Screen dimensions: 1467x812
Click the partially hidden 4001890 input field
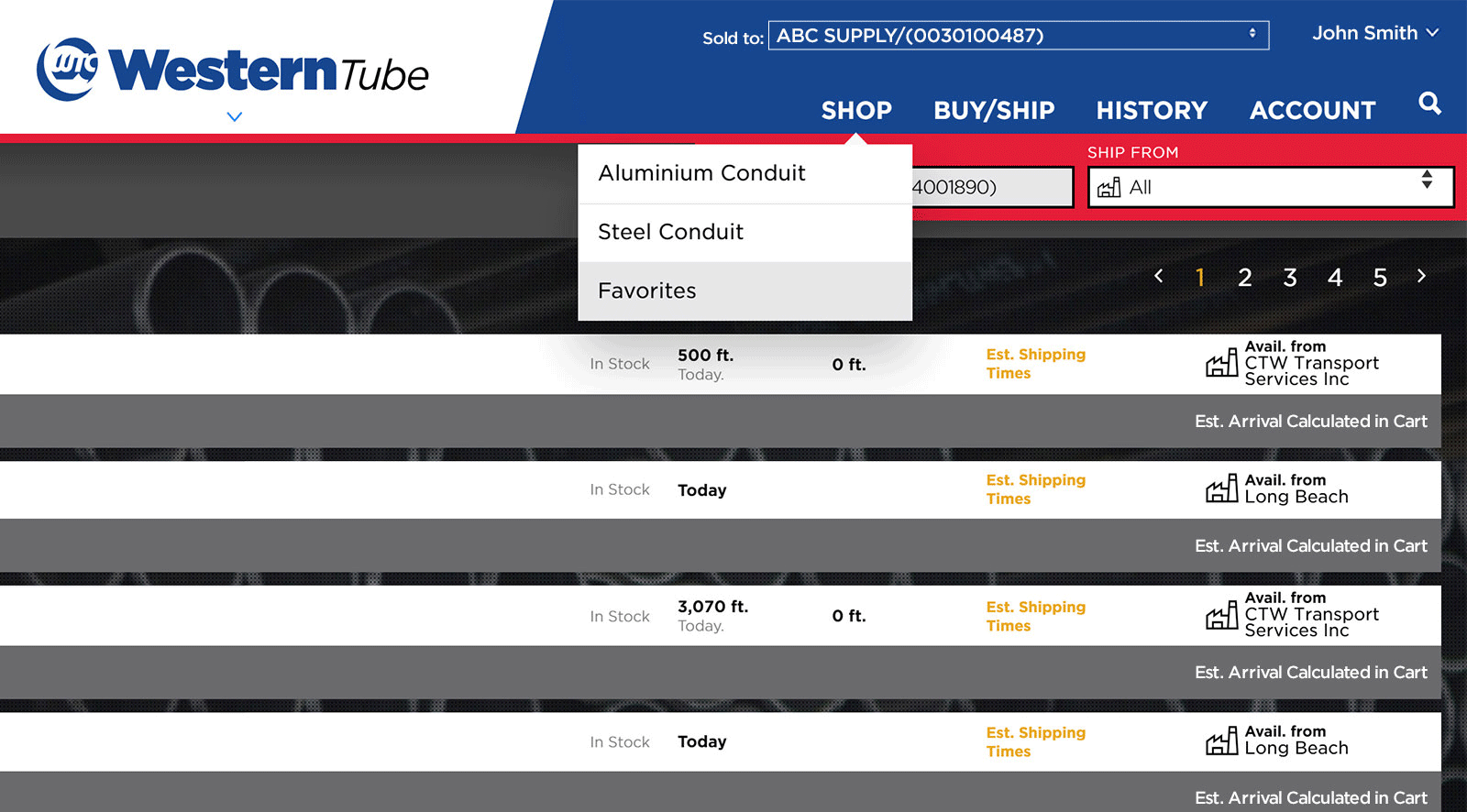tap(990, 187)
